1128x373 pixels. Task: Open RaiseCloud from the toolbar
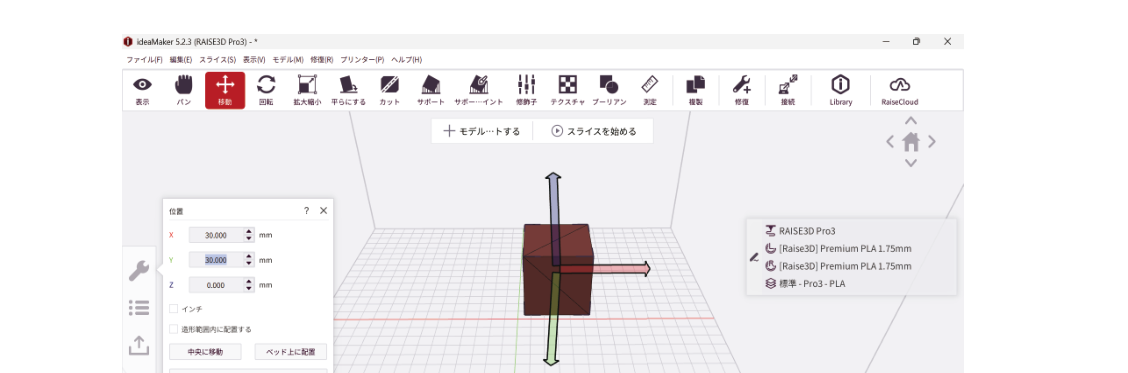899,91
